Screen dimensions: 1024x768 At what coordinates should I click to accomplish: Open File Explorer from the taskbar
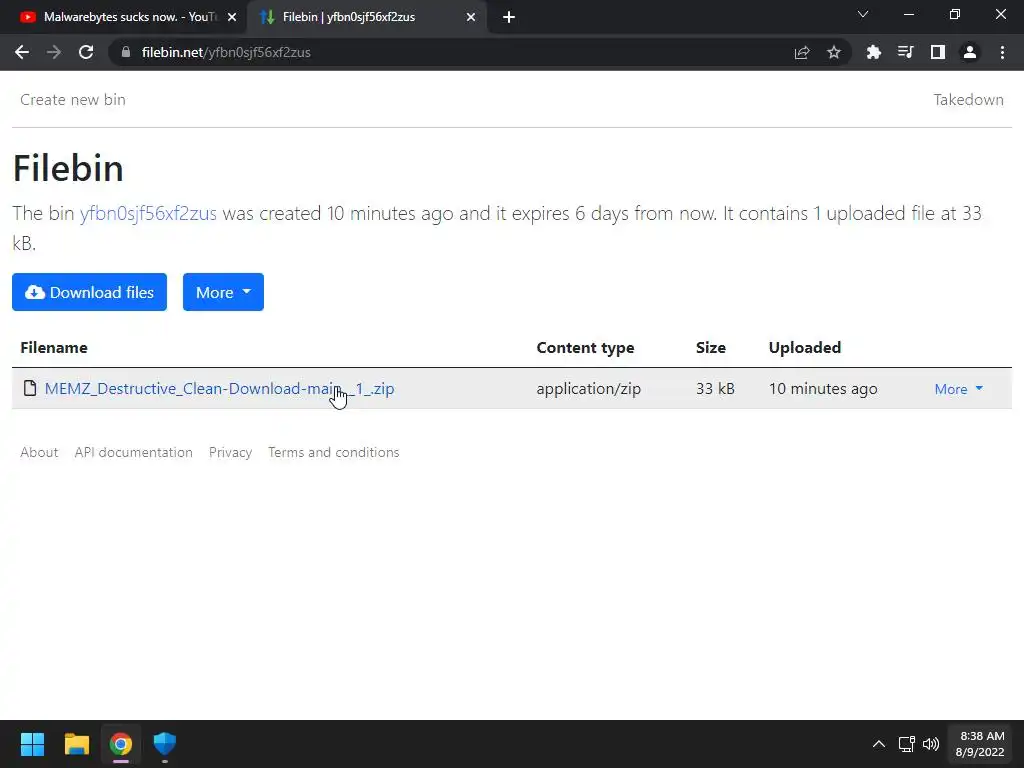pyautogui.click(x=76, y=744)
